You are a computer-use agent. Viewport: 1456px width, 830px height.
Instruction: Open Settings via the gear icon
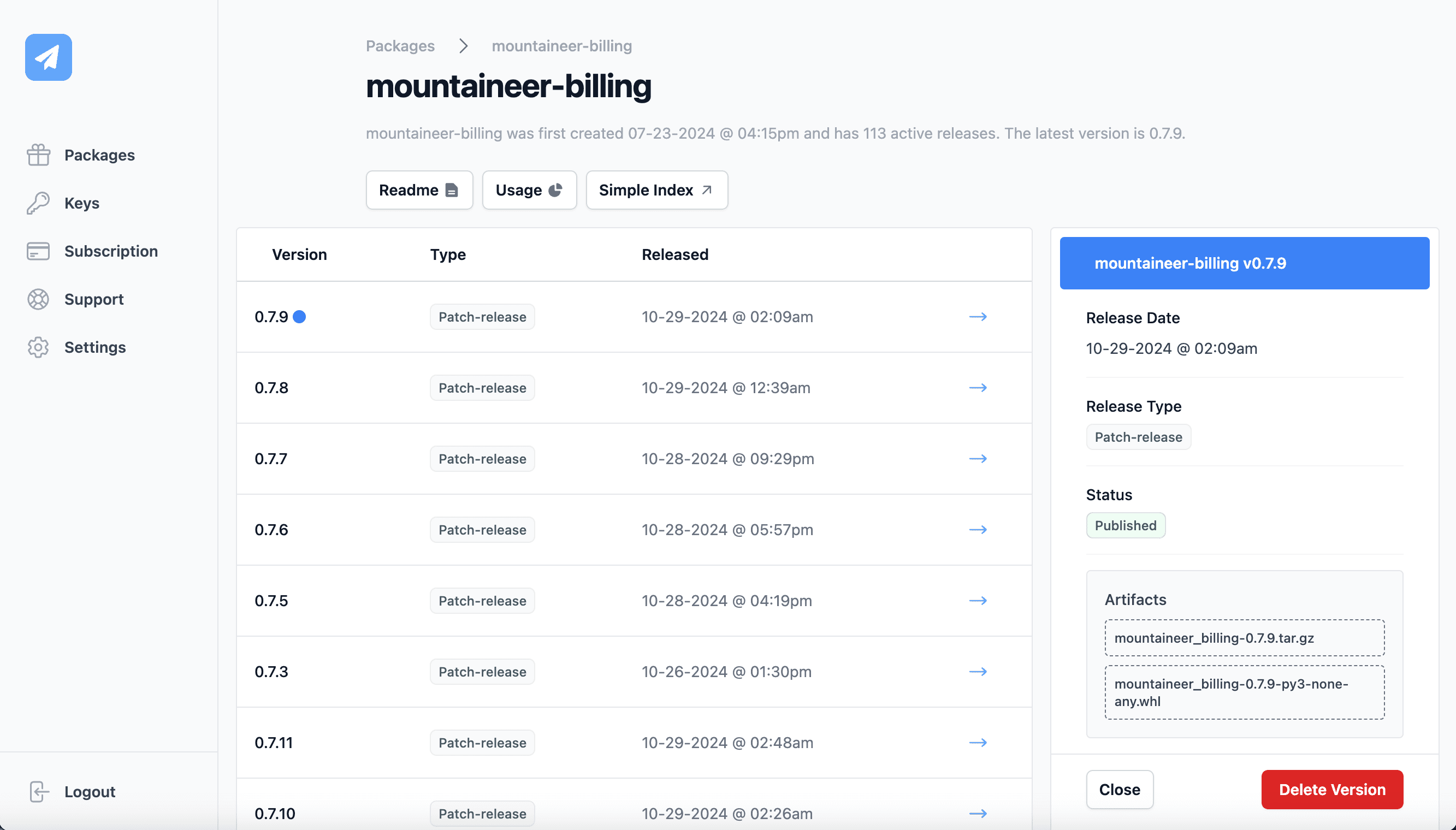tap(38, 347)
